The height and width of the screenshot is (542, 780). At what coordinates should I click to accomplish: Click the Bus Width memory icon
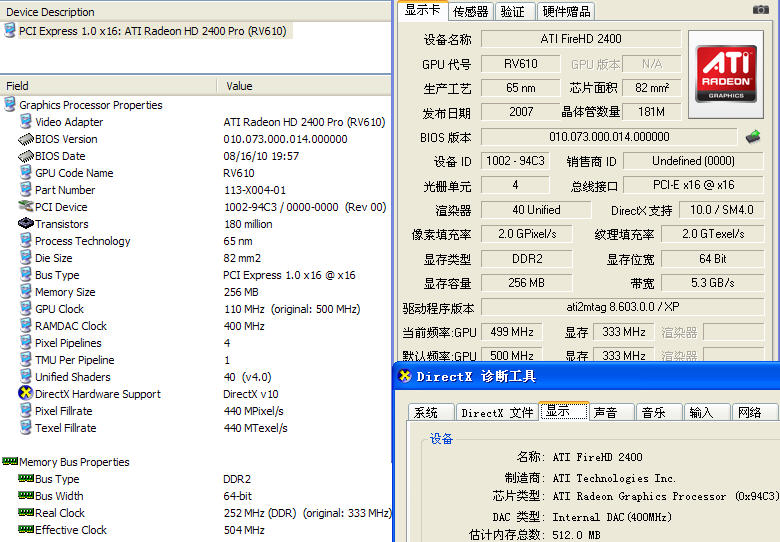point(25,495)
